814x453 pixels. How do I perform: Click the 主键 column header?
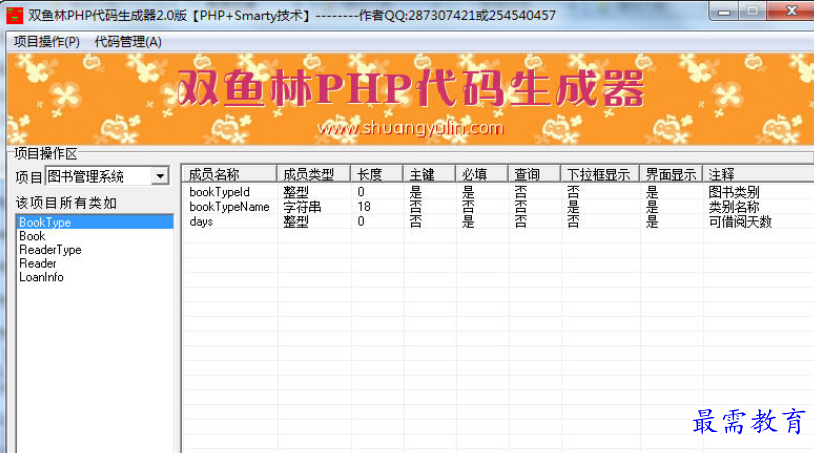click(429, 174)
